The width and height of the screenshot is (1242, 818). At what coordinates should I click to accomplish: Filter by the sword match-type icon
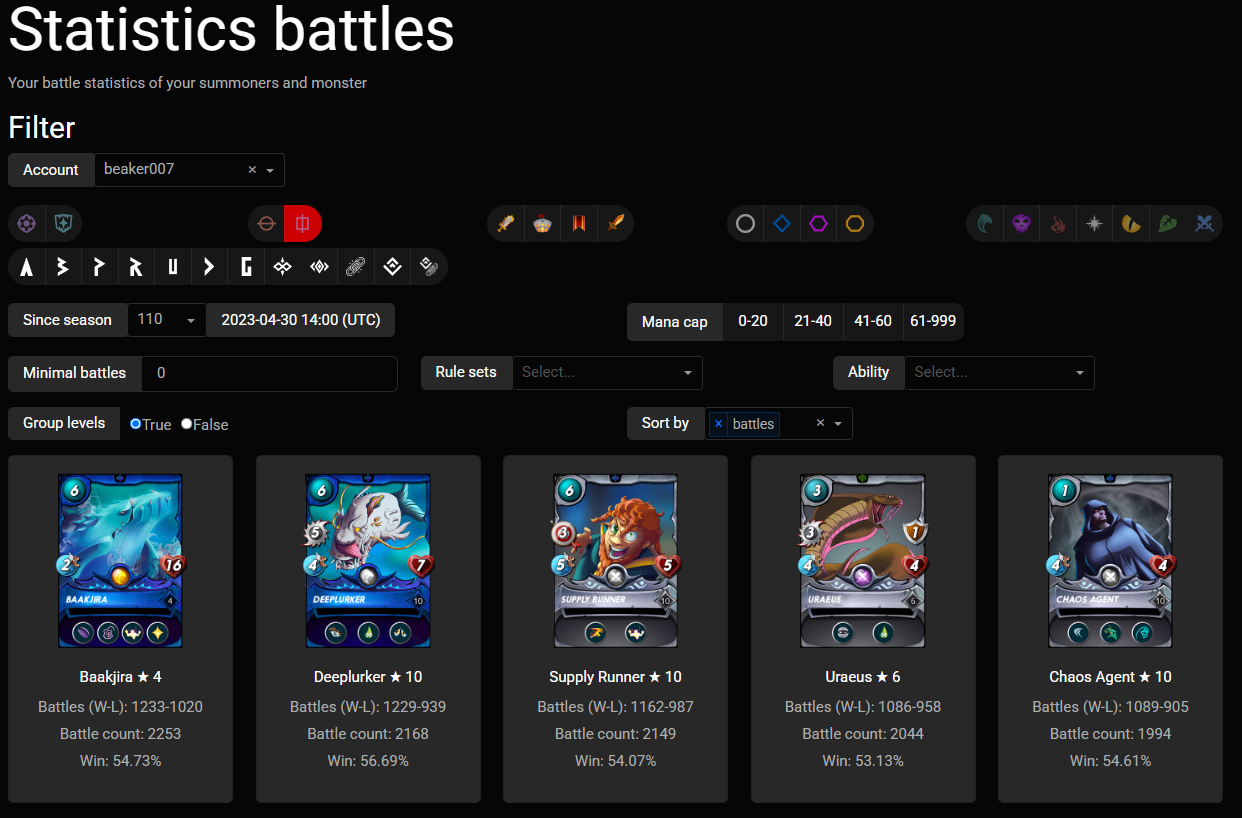506,224
